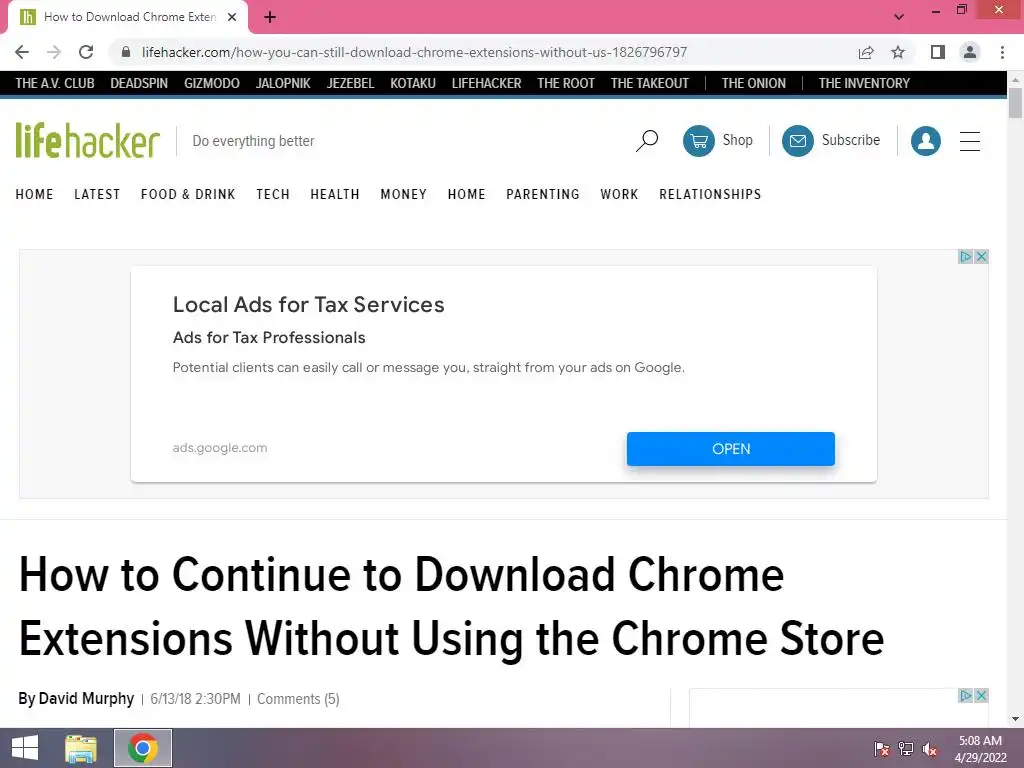This screenshot has width=1024, height=768.
Task: Open new tab with plus button
Action: coord(270,17)
